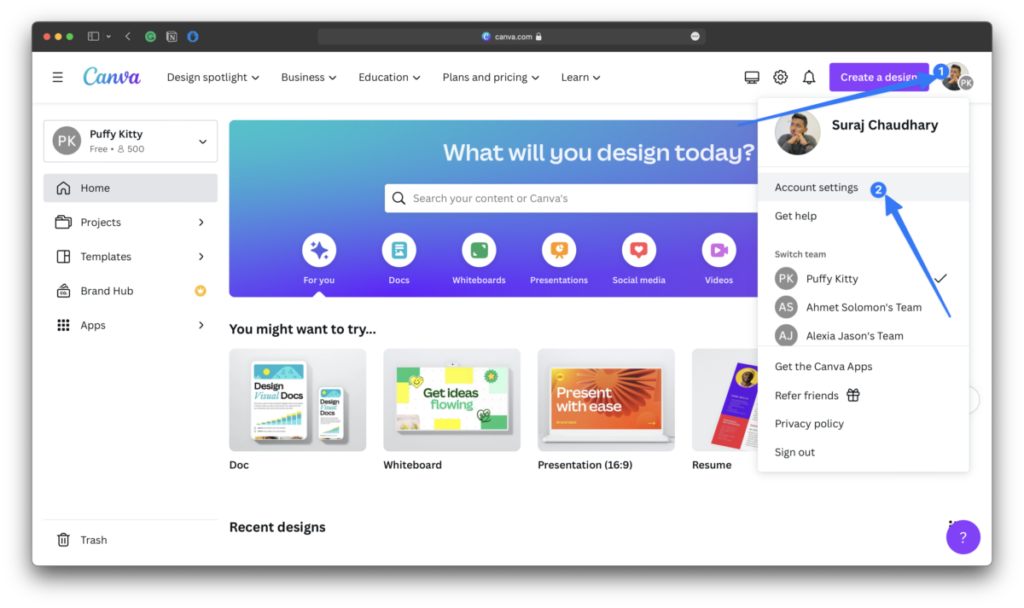This screenshot has width=1024, height=608.
Task: Click the blue shield extension icon
Action: [193, 37]
